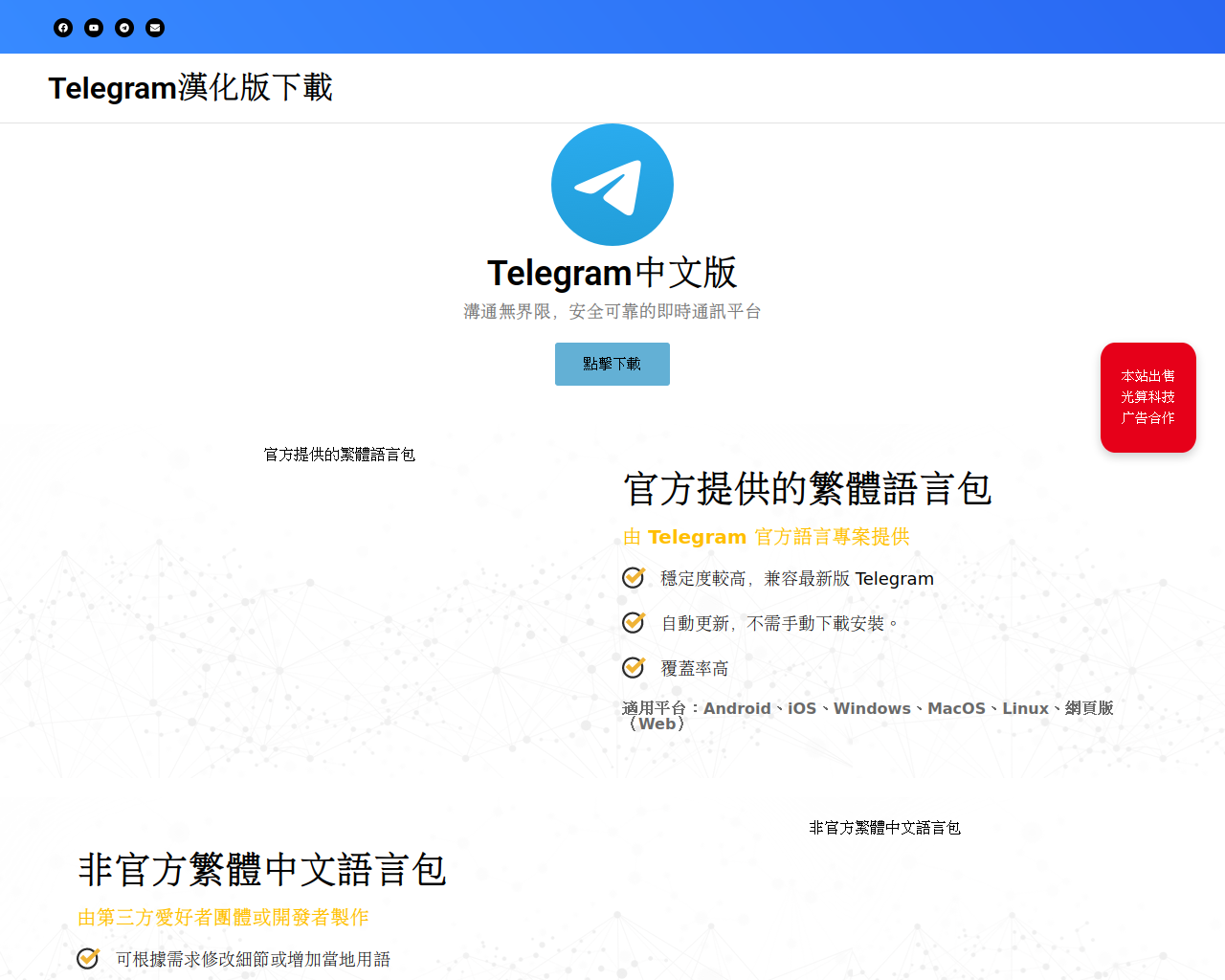
Task: Click 本站出售 in the red floating box
Action: point(1148,376)
